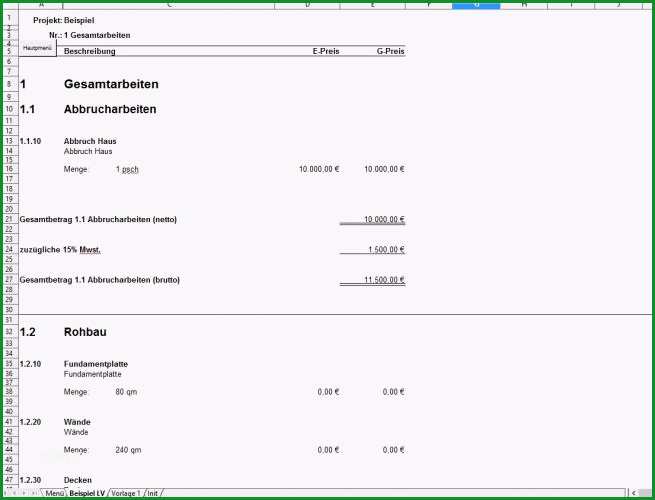Select row header 21
Image resolution: width=655 pixels, height=500 pixels.
tap(9, 219)
